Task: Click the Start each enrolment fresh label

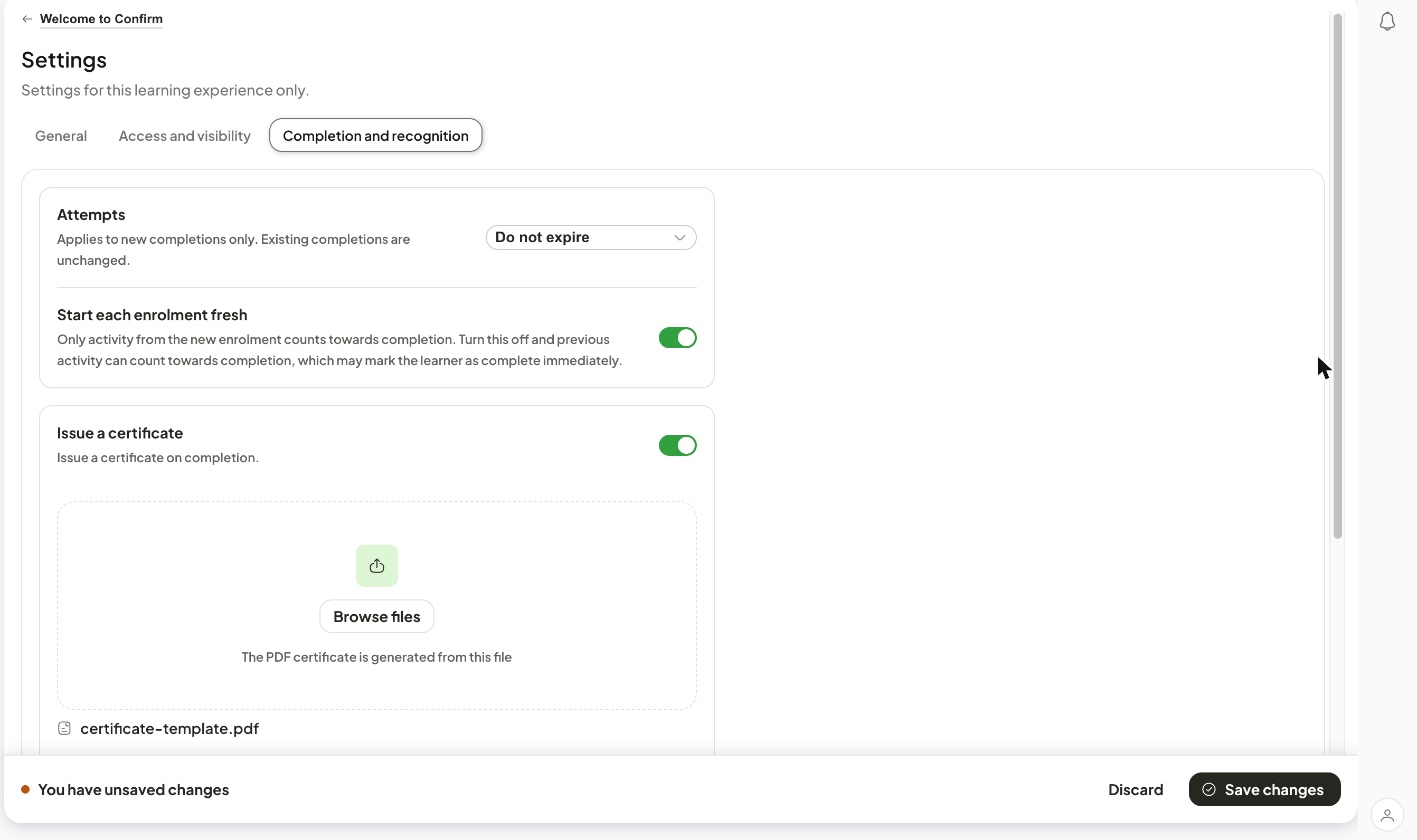Action: [x=152, y=315]
